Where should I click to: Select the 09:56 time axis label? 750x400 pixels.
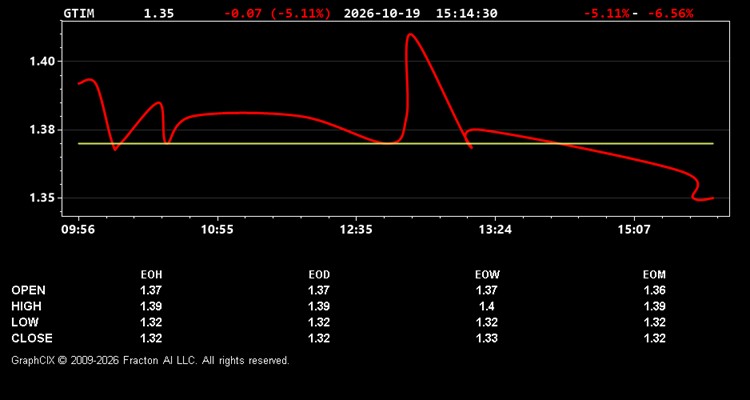tap(78, 230)
